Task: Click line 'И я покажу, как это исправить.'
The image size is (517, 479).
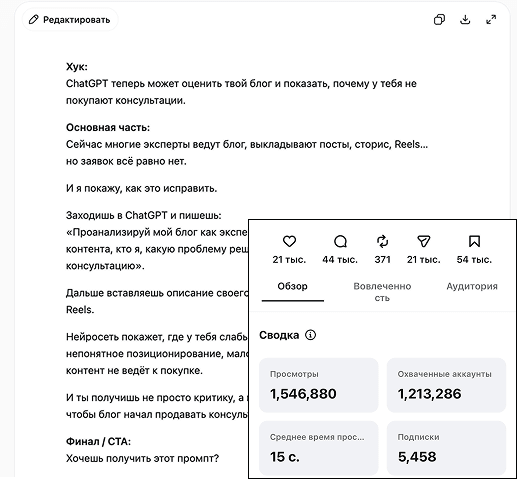Action: (x=142, y=188)
